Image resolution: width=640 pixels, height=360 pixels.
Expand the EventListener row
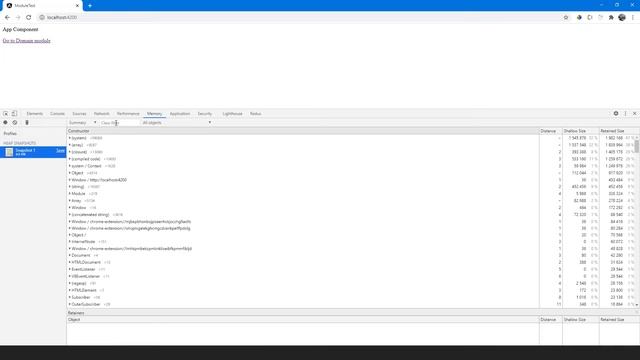tap(70, 269)
